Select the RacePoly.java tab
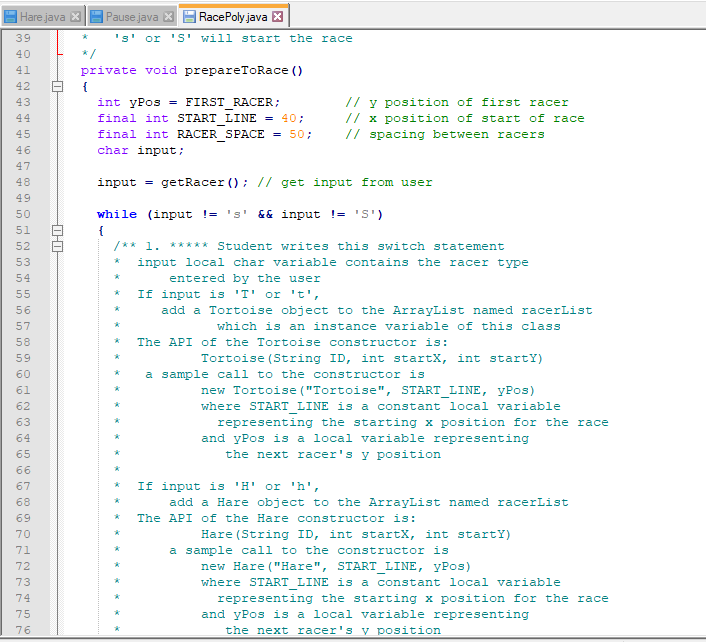The image size is (706, 642). click(233, 17)
